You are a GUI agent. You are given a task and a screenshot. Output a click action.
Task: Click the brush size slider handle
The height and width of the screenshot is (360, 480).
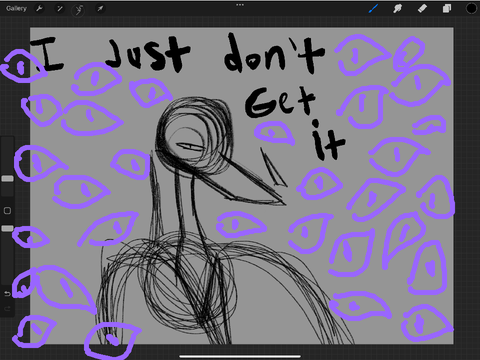tap(7, 179)
